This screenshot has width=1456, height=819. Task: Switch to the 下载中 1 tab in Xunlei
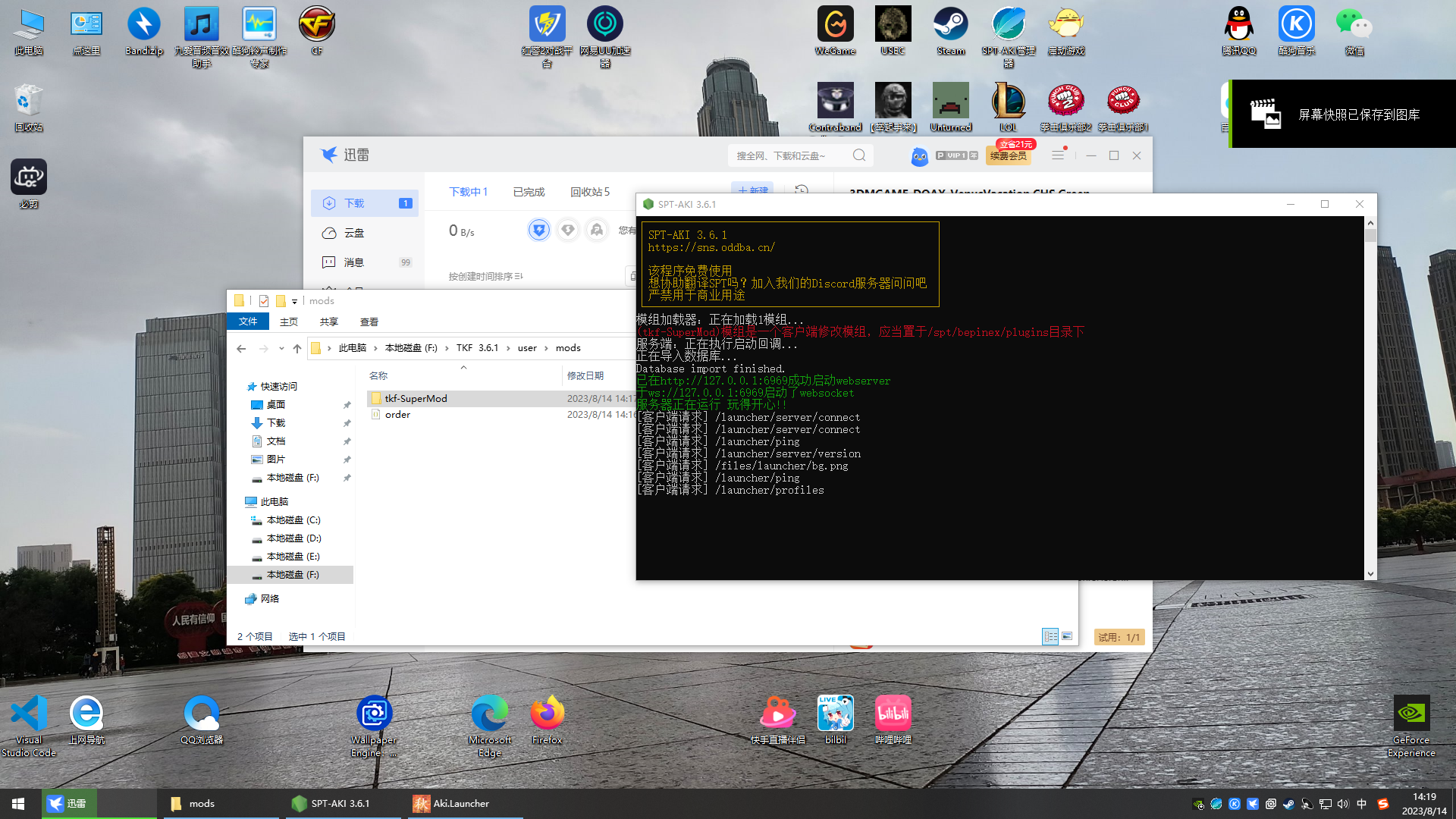tap(469, 192)
